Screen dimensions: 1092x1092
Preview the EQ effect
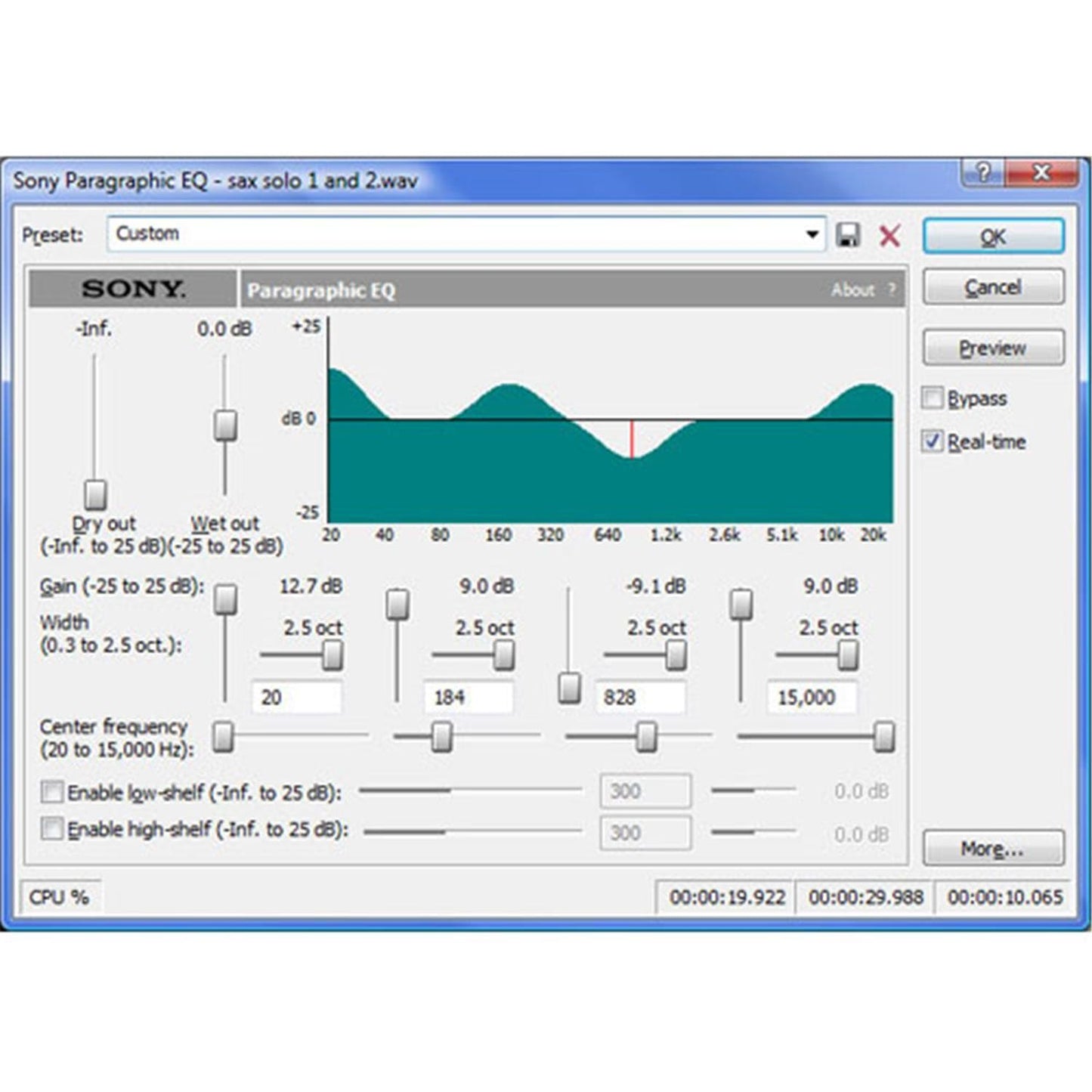[x=992, y=347]
